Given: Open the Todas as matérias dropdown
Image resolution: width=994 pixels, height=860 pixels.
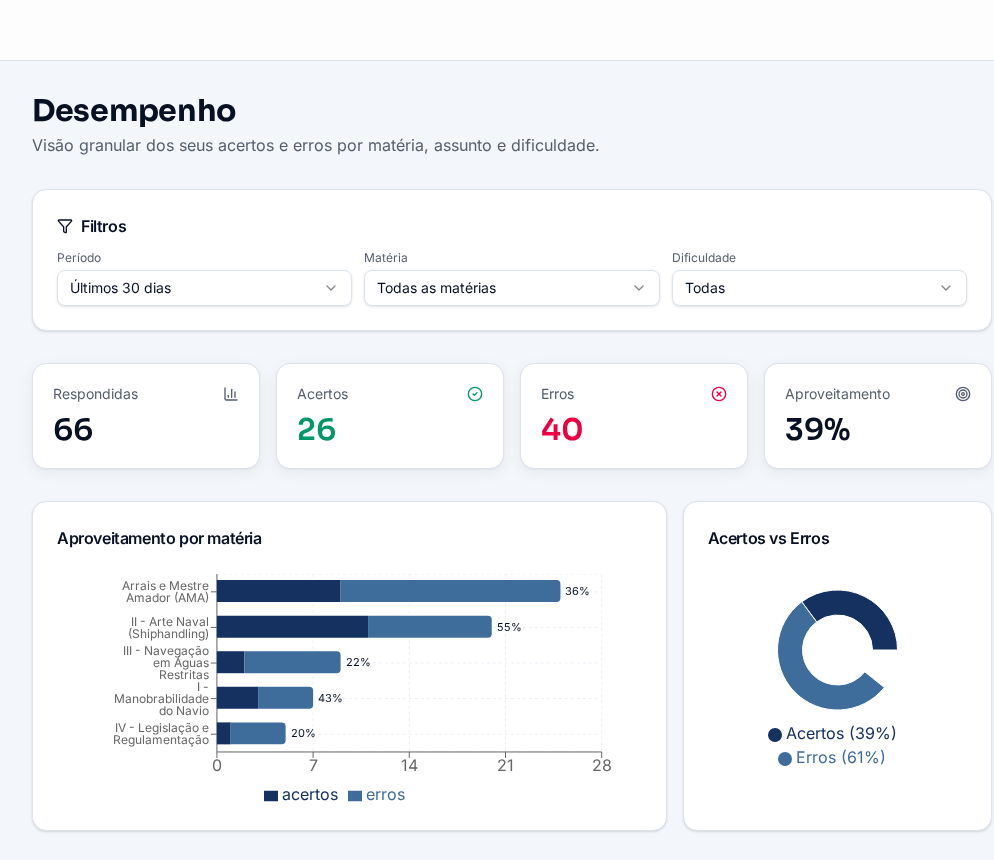Looking at the screenshot, I should coord(512,288).
